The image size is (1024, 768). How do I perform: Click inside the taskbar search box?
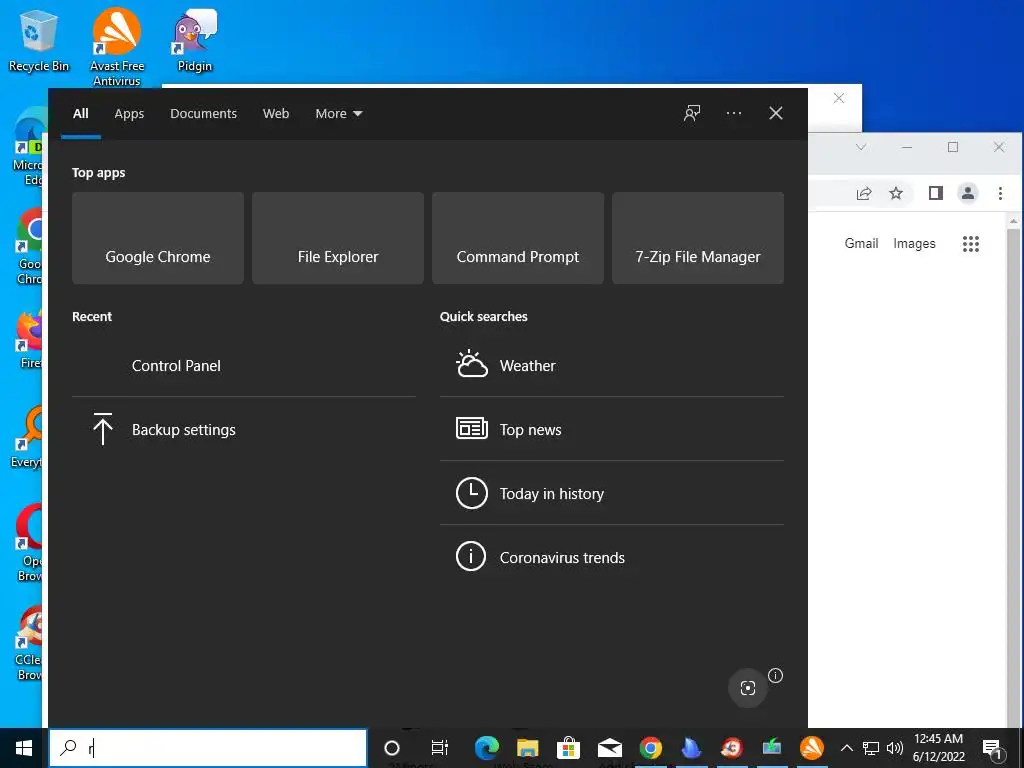coord(208,748)
